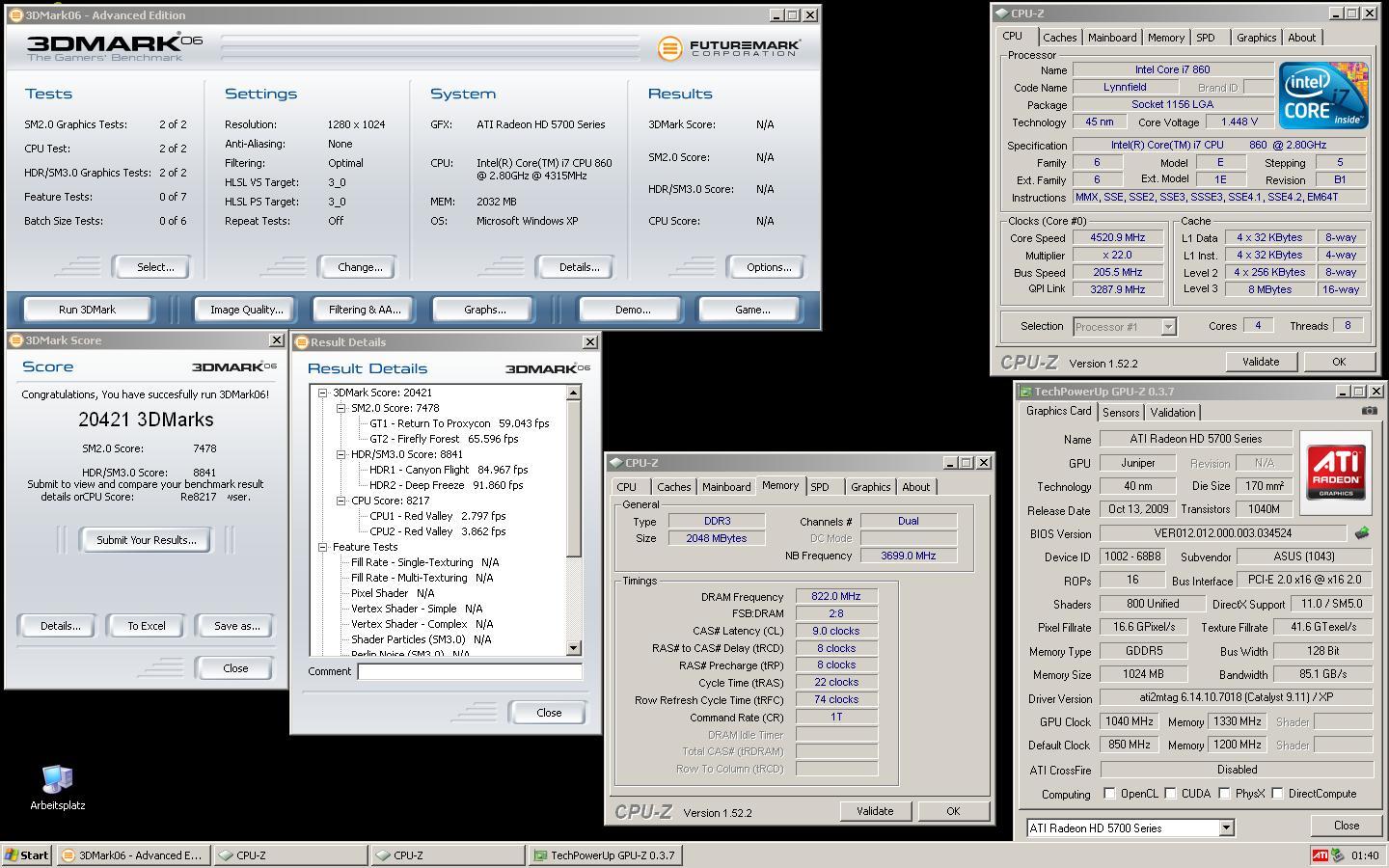Screen dimensions: 1389x868
Task: Open About tab in memory CPU-Z window
Action: click(915, 487)
